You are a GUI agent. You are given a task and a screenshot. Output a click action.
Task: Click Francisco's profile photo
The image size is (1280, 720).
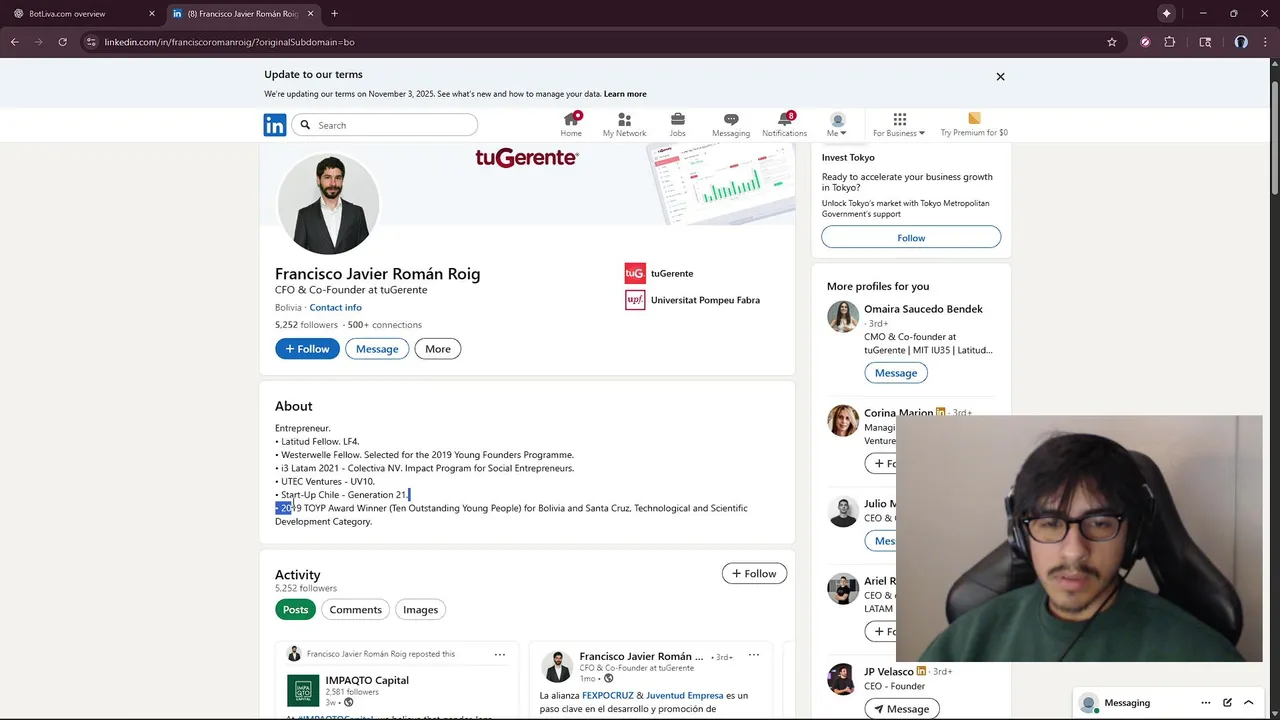327,205
